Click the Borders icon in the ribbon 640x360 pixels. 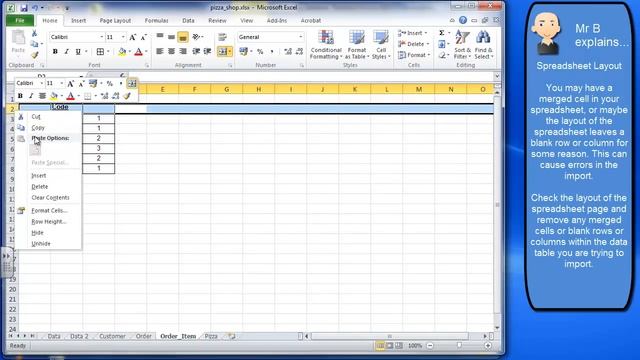pos(100,51)
